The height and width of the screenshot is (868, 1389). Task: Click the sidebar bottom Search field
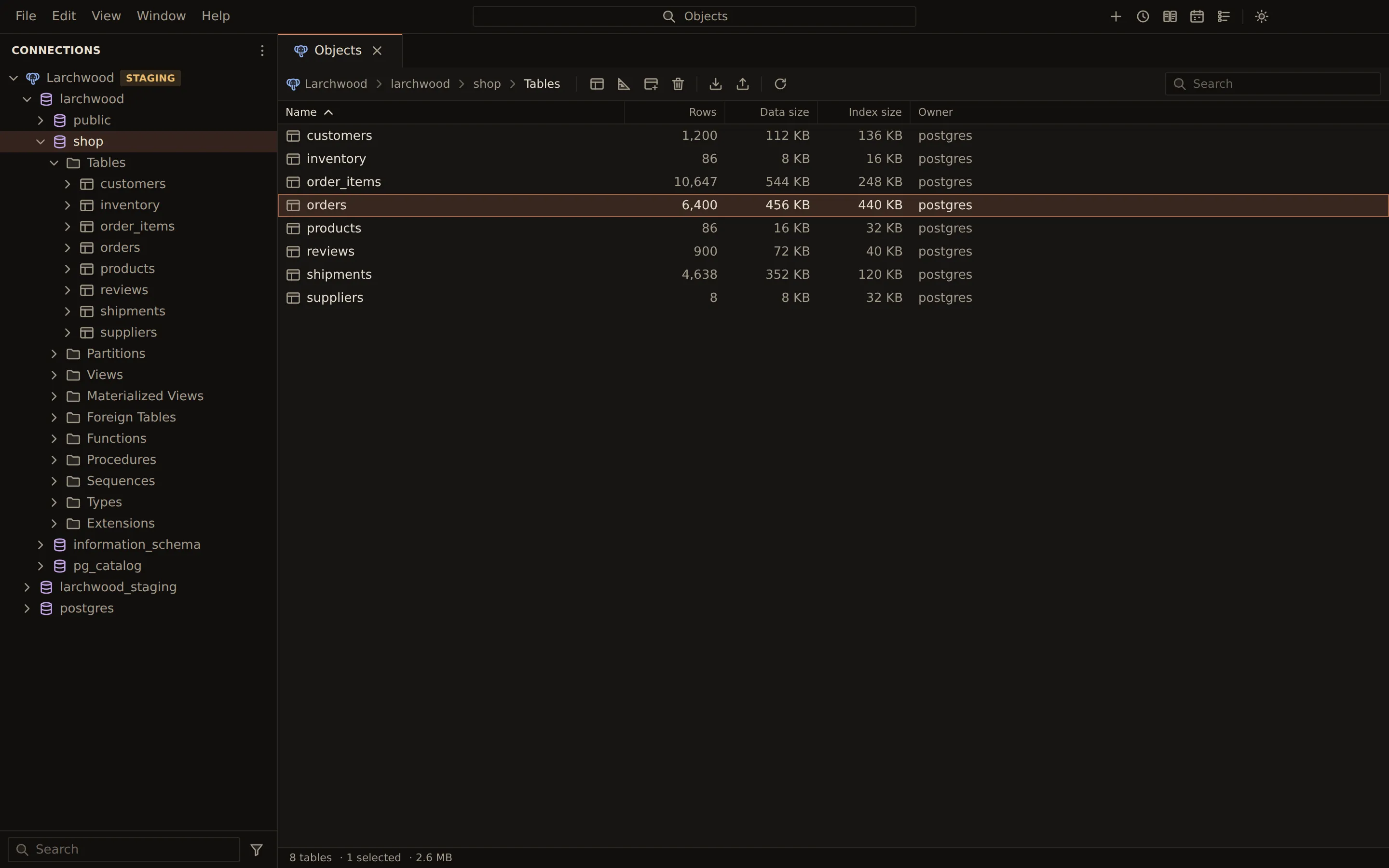click(x=124, y=850)
